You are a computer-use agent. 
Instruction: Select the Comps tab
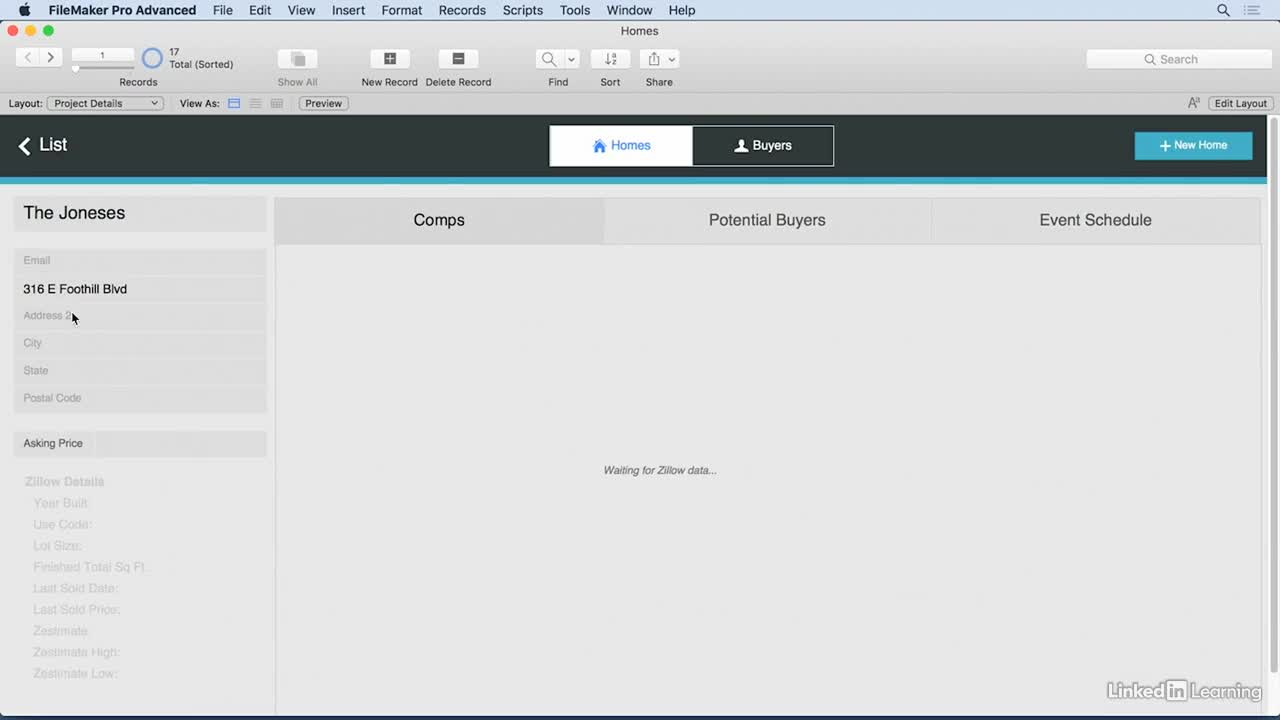[x=439, y=220]
